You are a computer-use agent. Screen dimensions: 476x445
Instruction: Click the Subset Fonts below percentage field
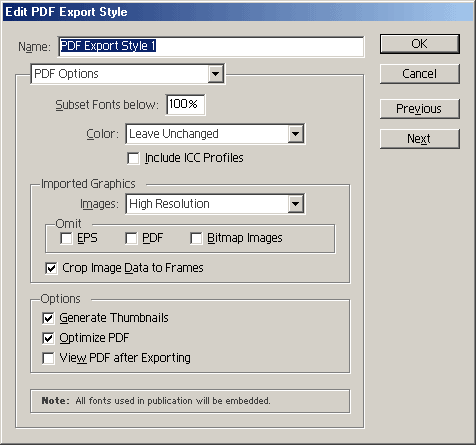tap(185, 105)
